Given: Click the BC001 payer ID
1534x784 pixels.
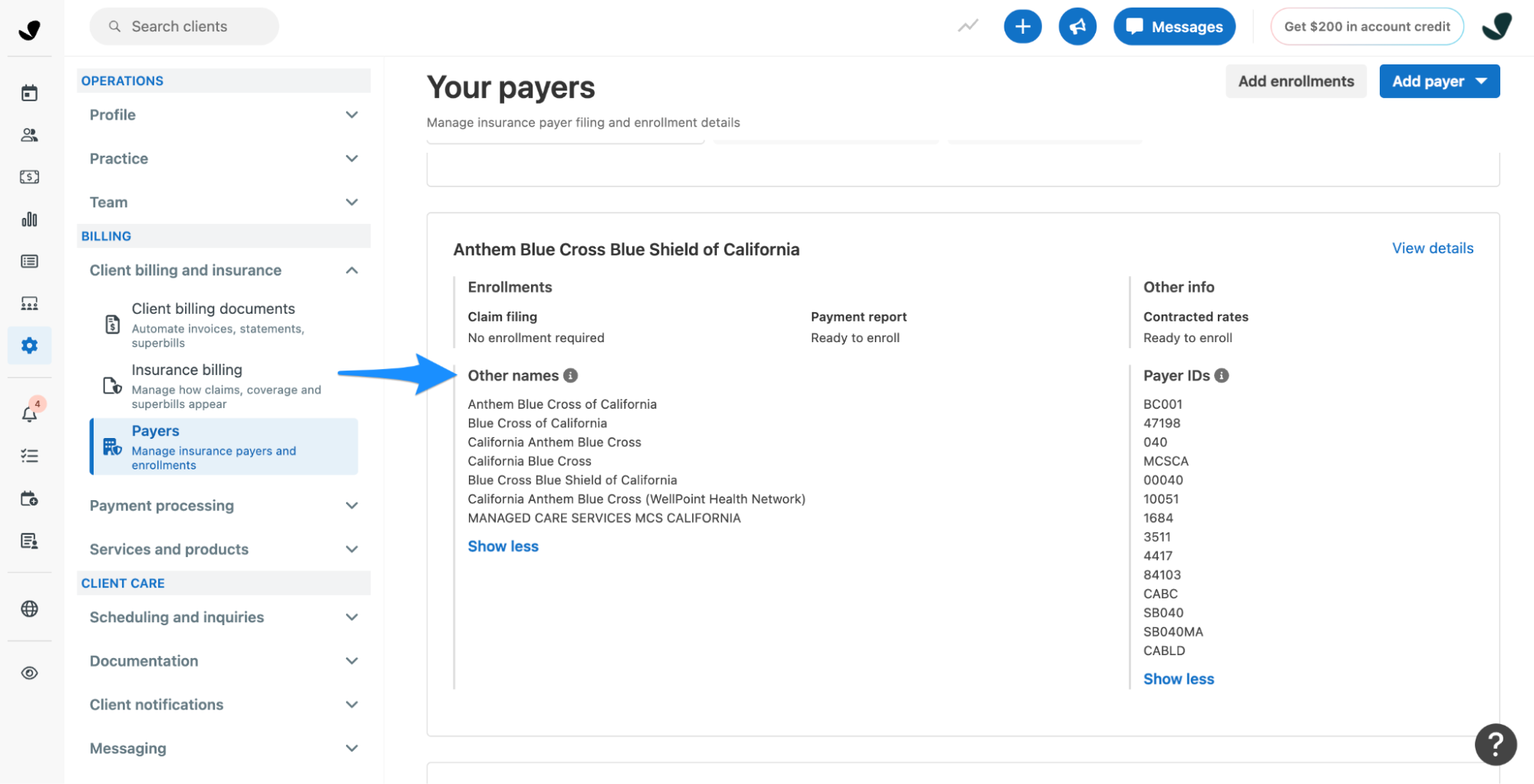Looking at the screenshot, I should click(x=1162, y=404).
